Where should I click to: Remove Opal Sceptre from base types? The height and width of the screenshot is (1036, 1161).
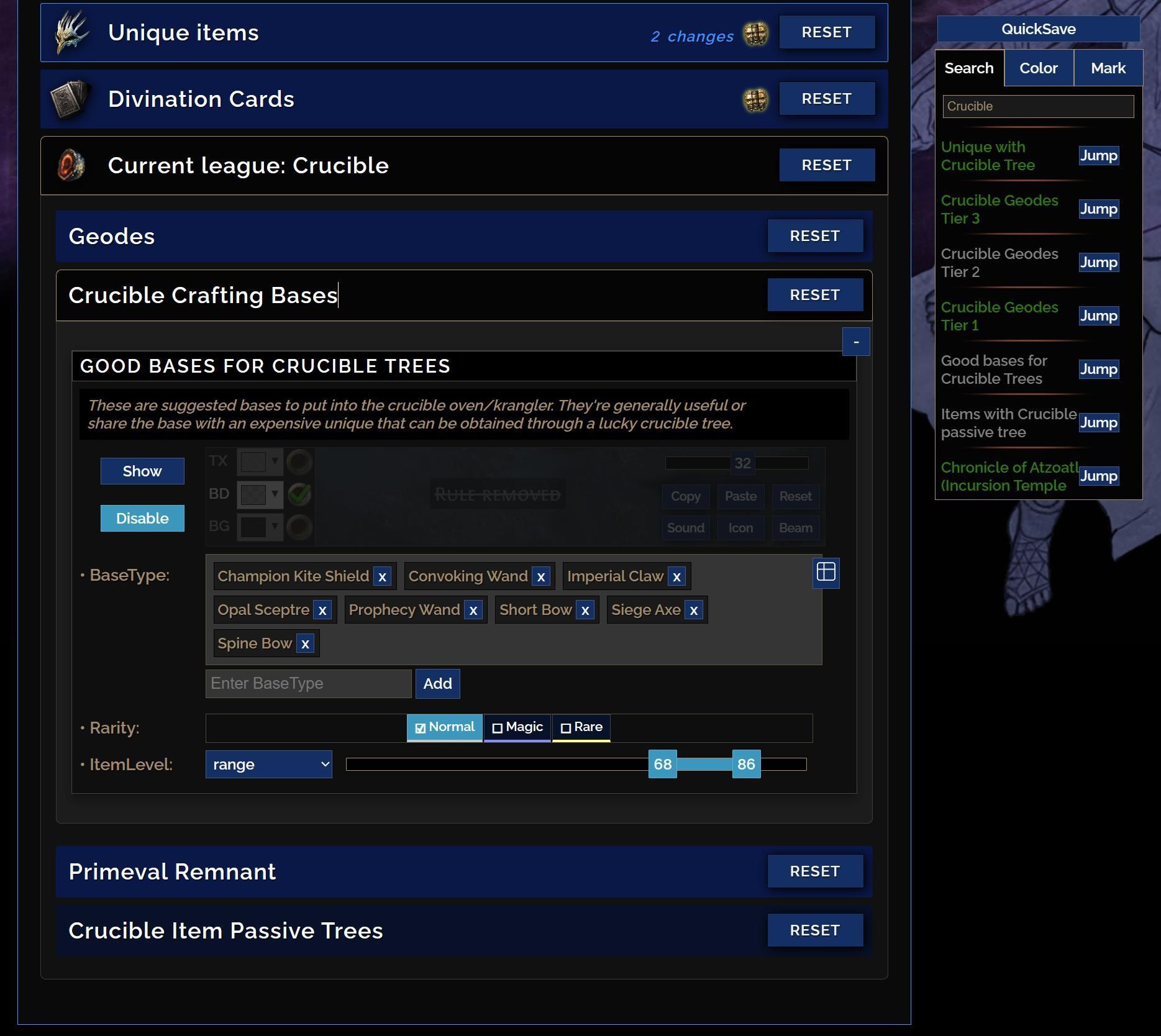[x=322, y=611]
